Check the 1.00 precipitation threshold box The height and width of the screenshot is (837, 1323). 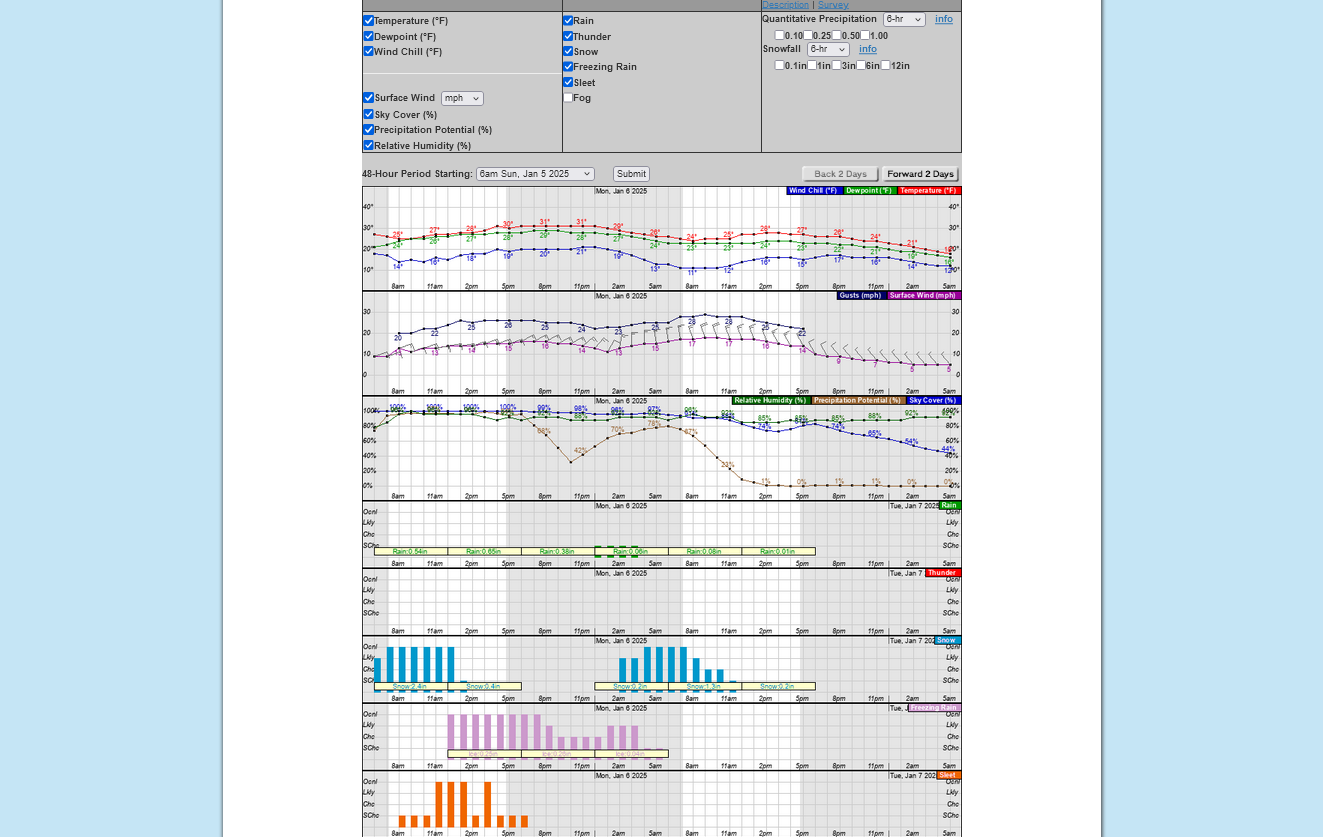pos(865,35)
